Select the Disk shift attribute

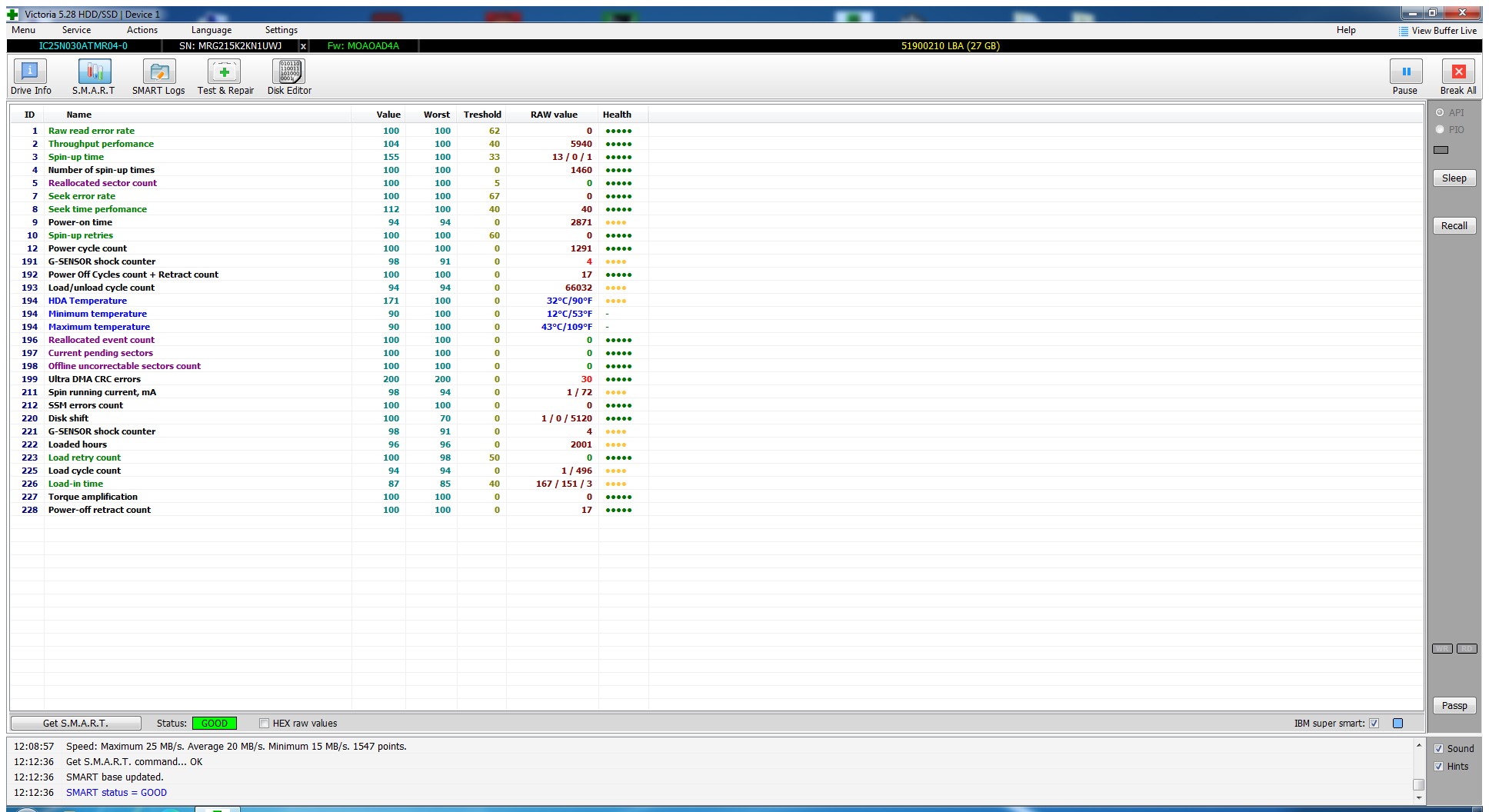[329, 418]
